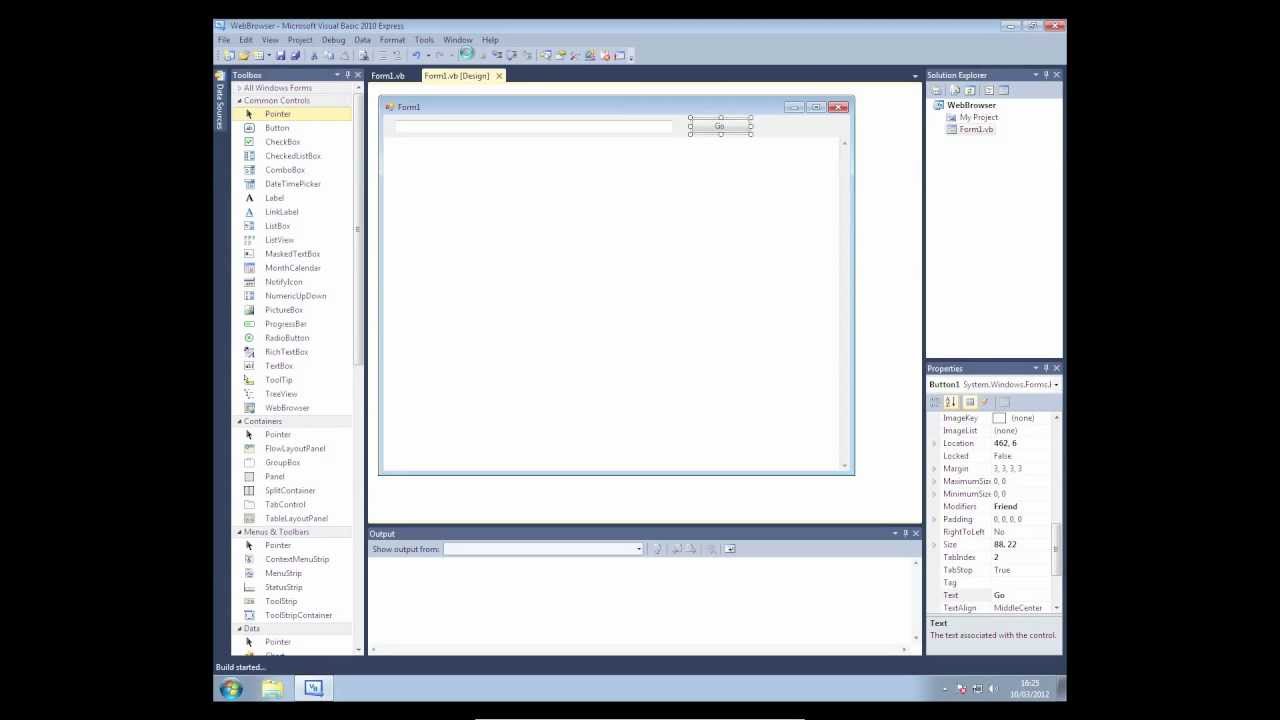The width and height of the screenshot is (1280, 720).
Task: Click the Alphabetical sort icon in Properties
Action: [x=951, y=402]
